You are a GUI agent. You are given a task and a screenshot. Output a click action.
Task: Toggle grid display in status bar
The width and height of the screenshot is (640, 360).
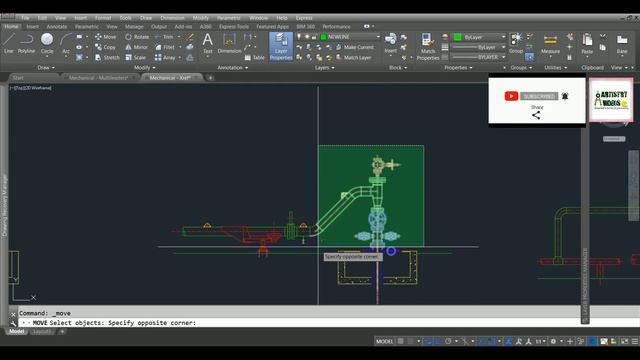pyautogui.click(x=401, y=341)
